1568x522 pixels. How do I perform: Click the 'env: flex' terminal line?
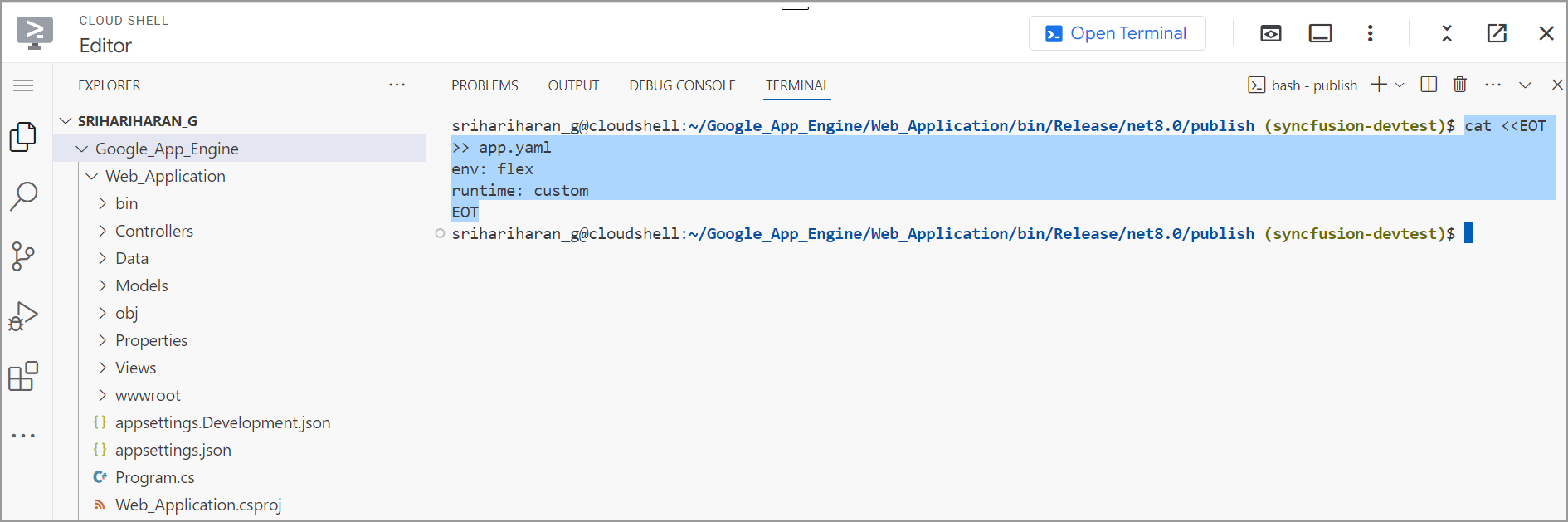coord(493,168)
